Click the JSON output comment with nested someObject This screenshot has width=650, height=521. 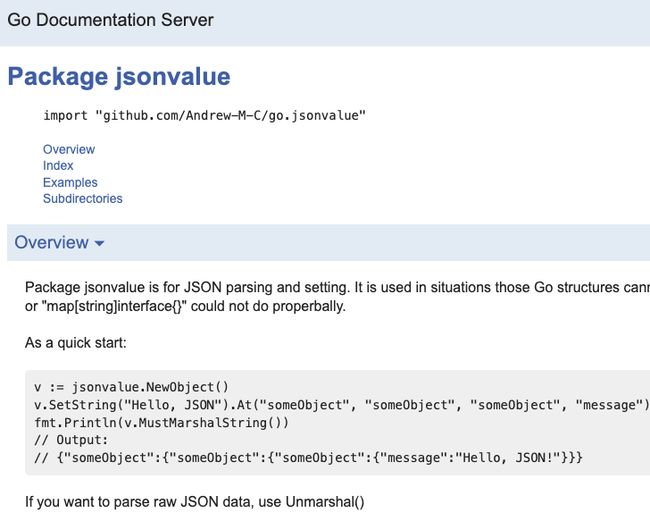click(308, 458)
